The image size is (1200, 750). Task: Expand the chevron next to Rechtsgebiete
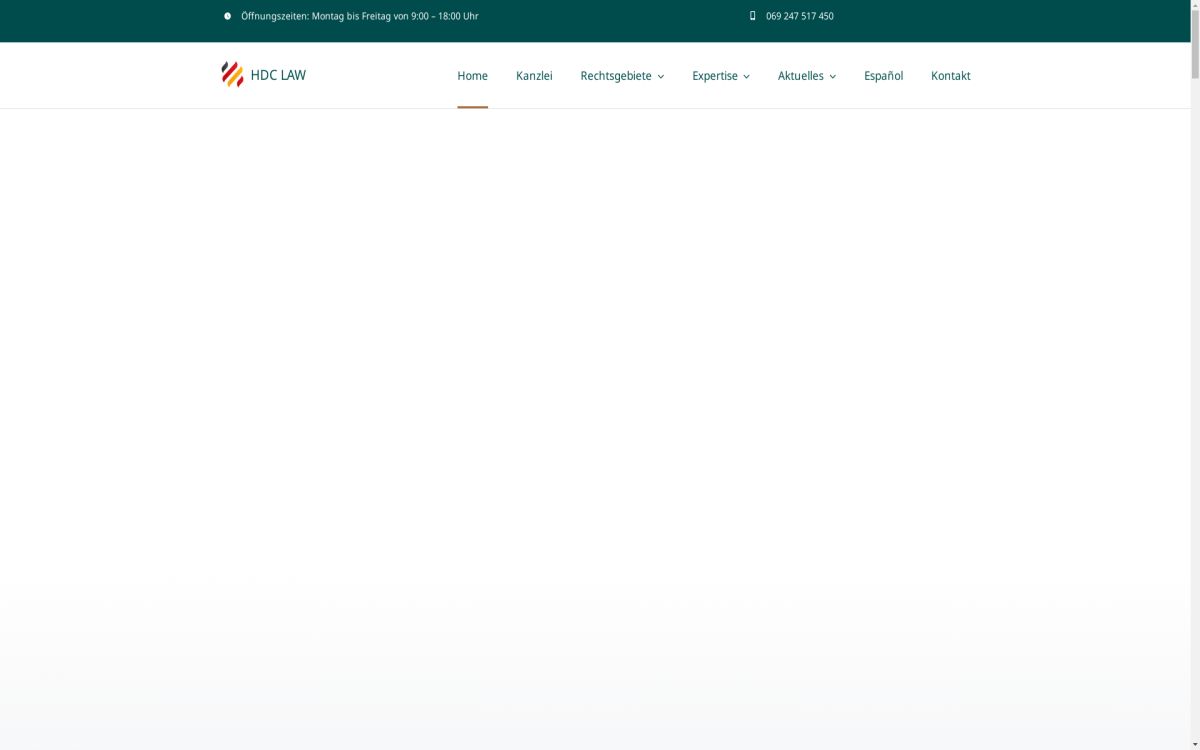661,77
